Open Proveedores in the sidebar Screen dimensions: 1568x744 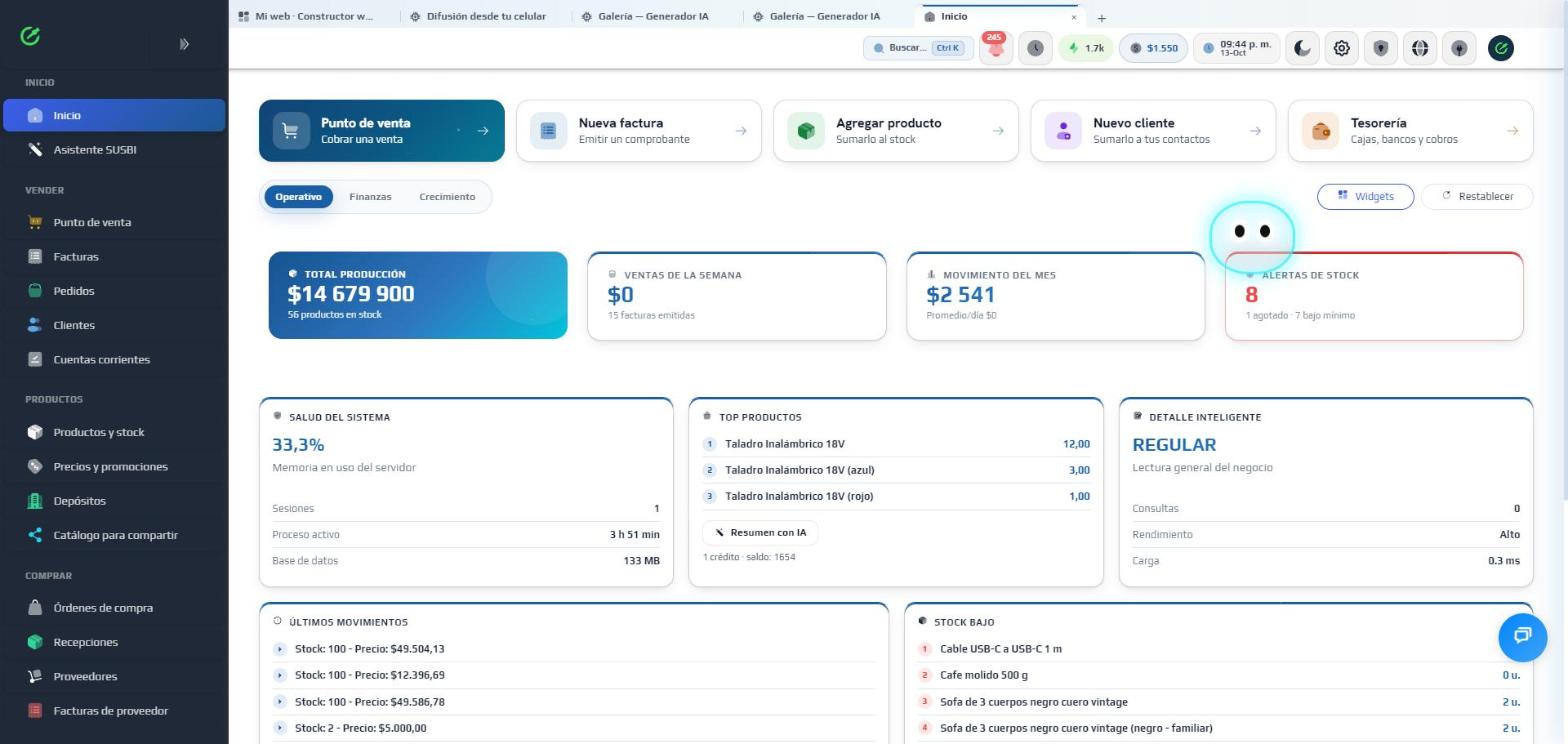click(114, 676)
